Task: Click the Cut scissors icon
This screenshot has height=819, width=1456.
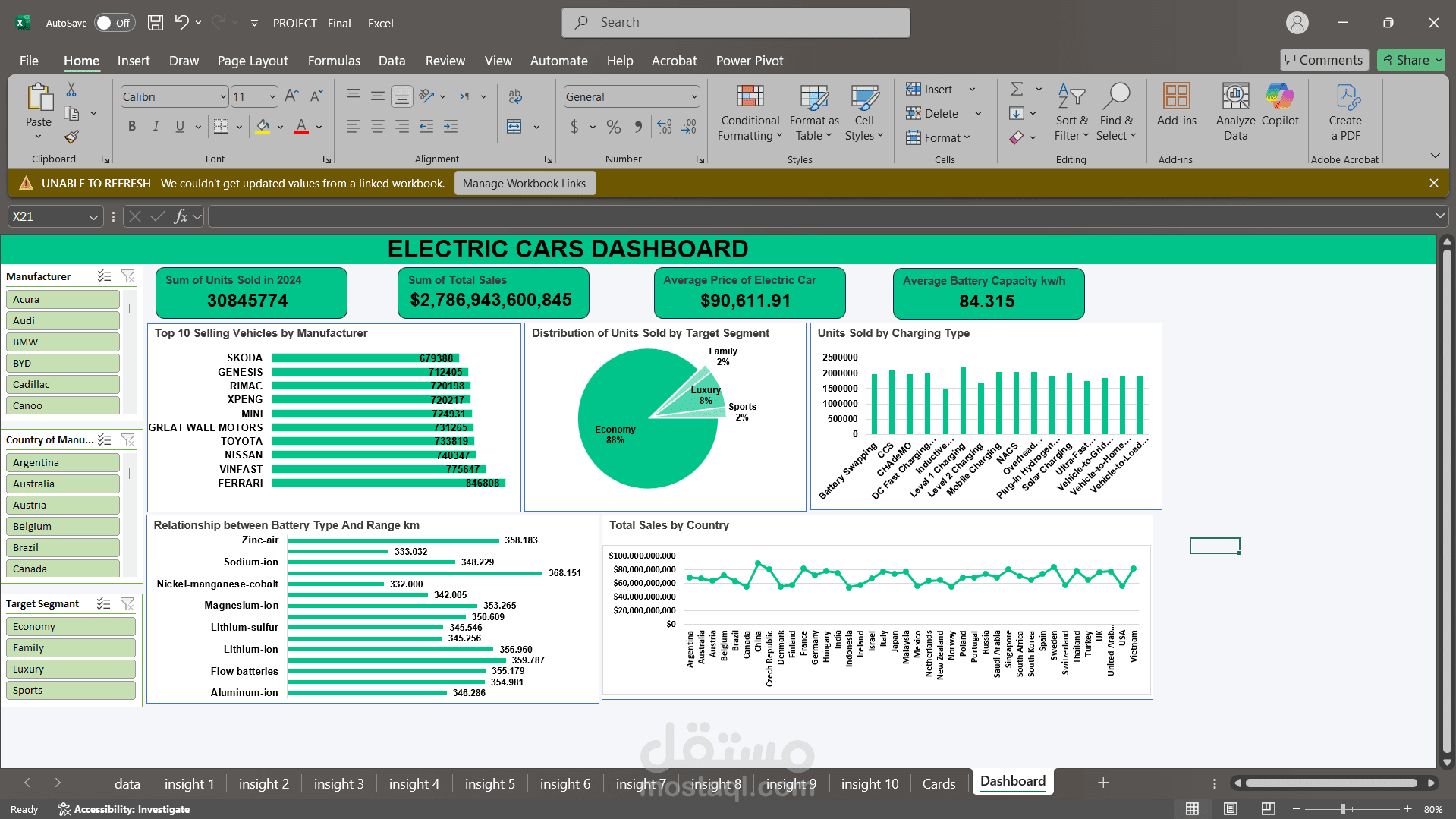Action: click(71, 90)
